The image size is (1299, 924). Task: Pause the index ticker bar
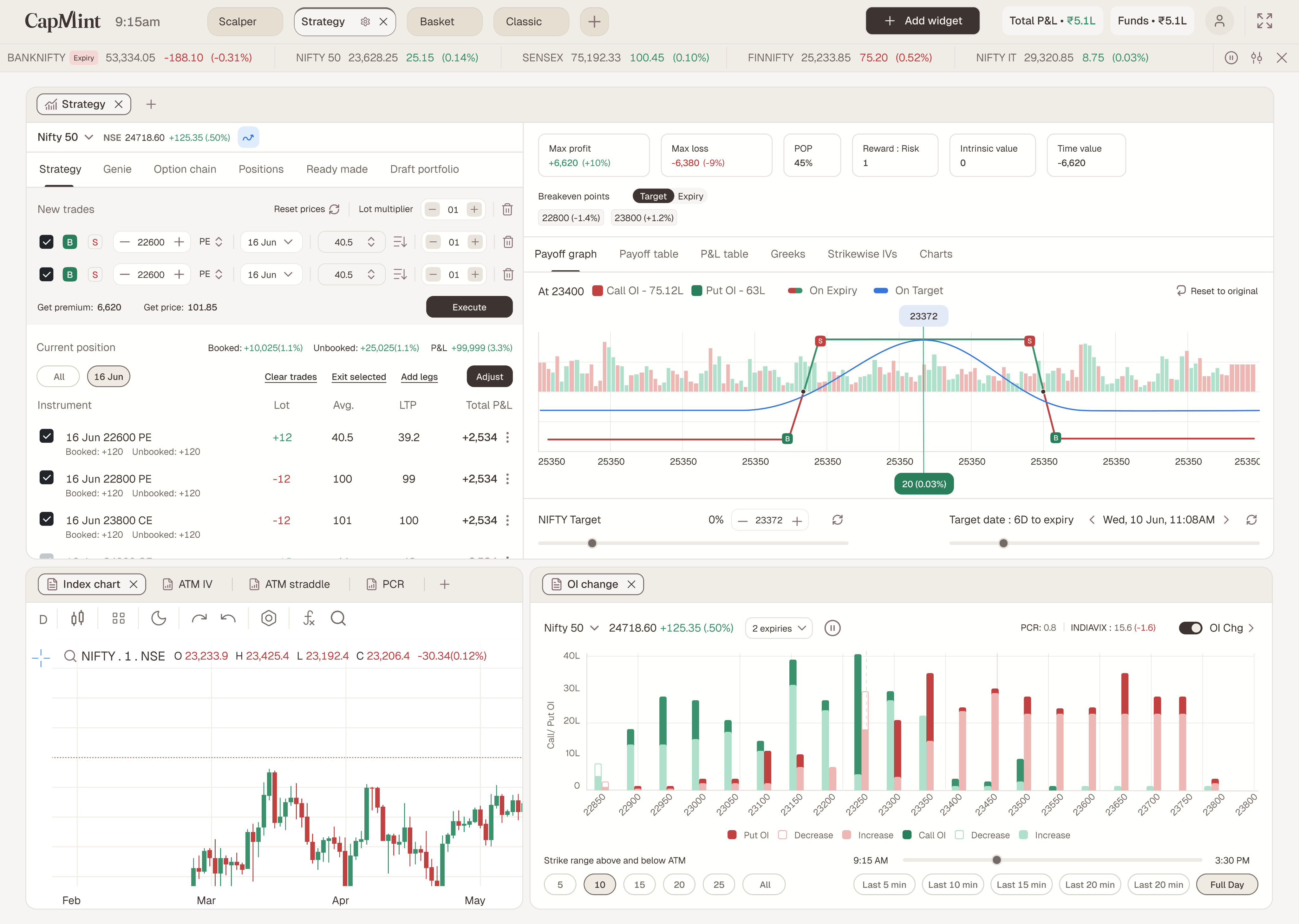[x=1231, y=57]
